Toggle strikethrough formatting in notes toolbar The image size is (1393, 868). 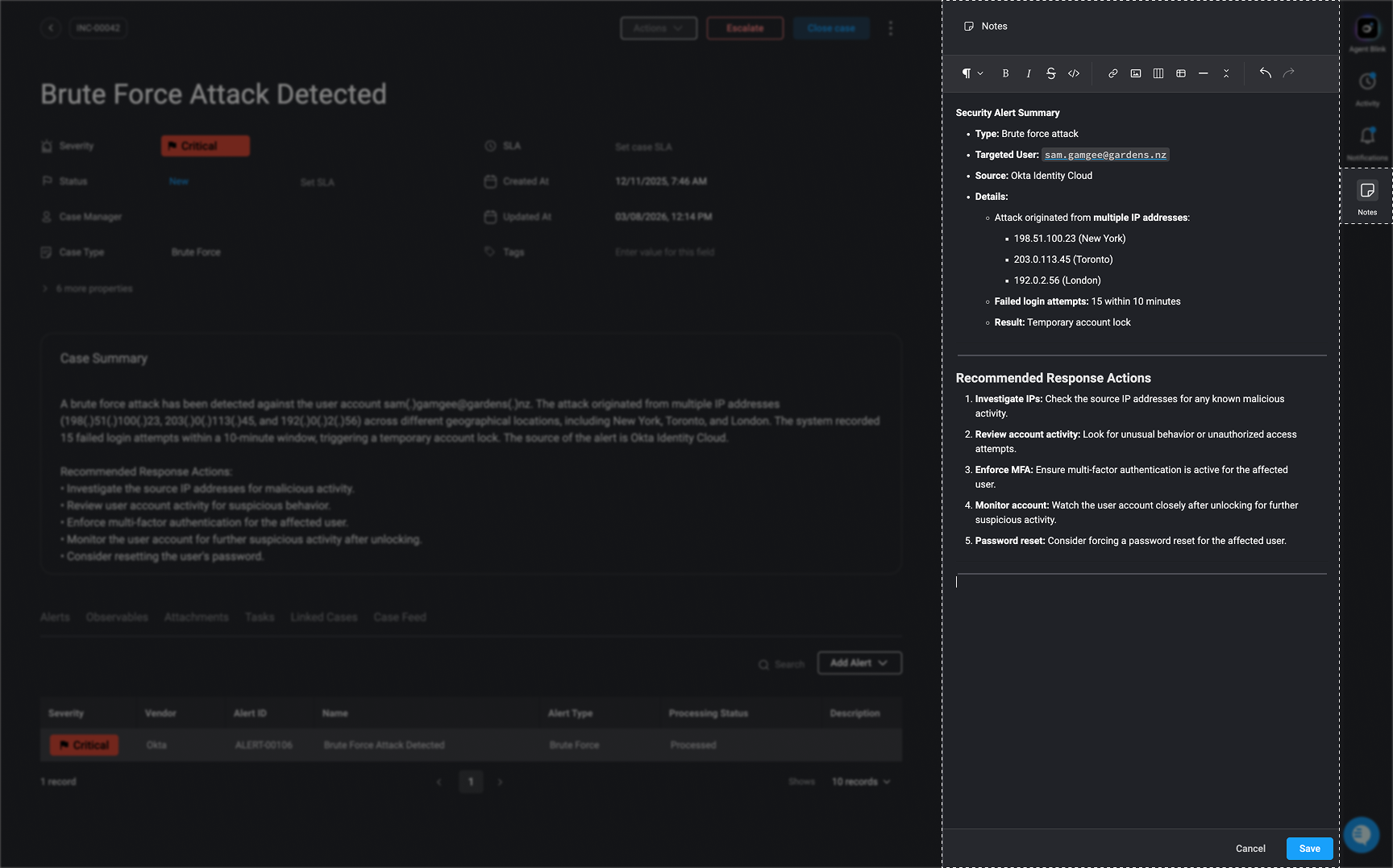[1050, 73]
